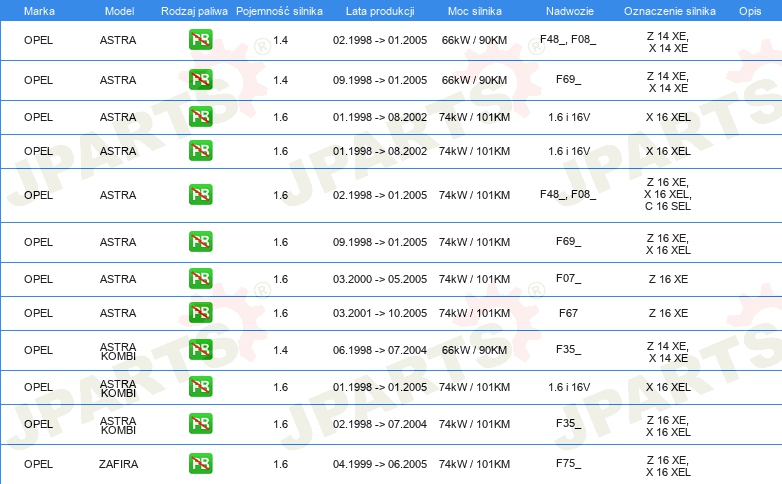Image resolution: width=782 pixels, height=484 pixels.
Task: Click body code F69_ in the 1.6 row
Action: 569,242
